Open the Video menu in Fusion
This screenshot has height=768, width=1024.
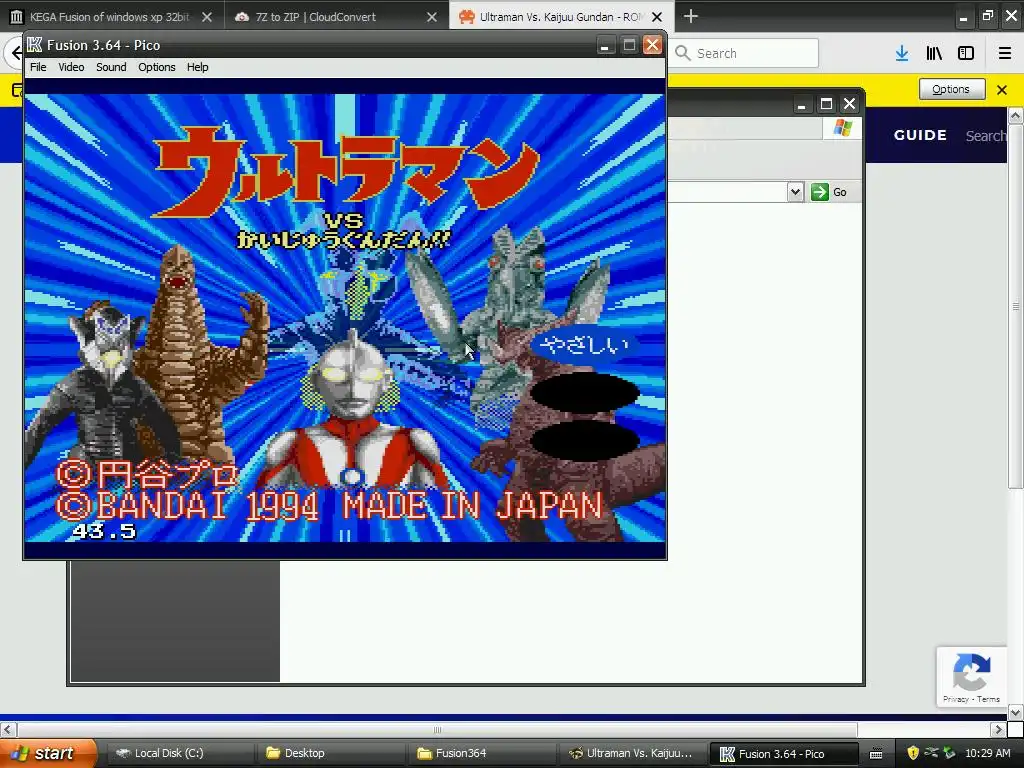tap(71, 67)
